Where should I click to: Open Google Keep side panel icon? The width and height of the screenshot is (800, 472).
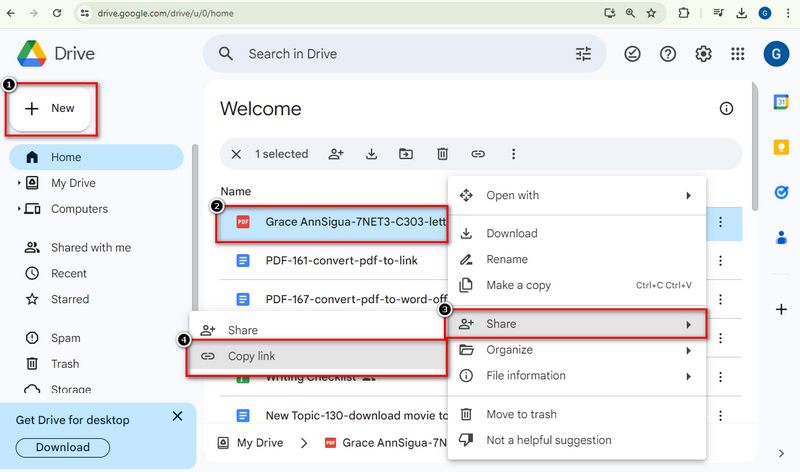click(x=781, y=147)
